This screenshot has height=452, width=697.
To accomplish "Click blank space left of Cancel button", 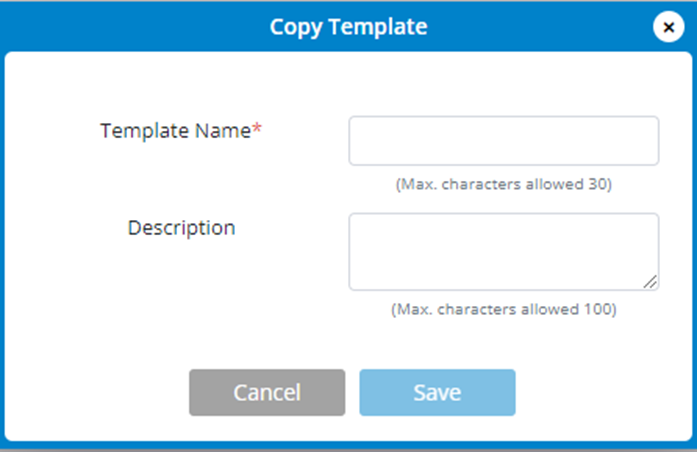I will click(x=100, y=392).
